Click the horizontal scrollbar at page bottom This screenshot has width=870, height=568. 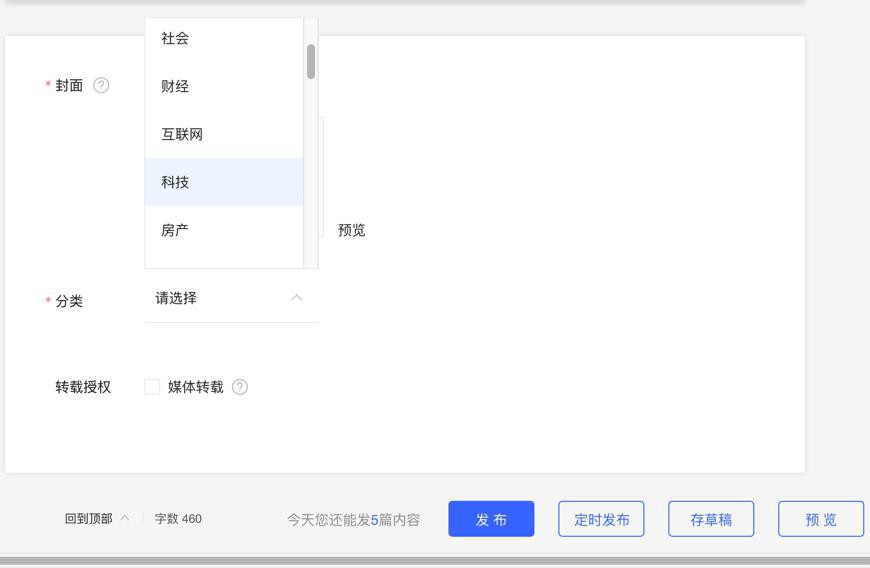tap(435, 562)
